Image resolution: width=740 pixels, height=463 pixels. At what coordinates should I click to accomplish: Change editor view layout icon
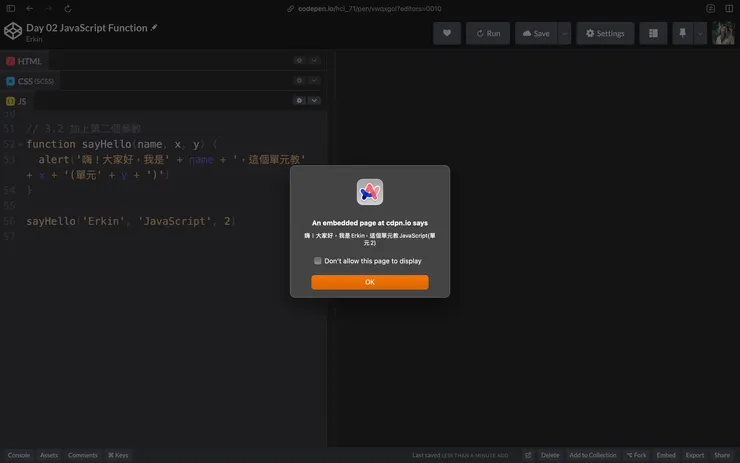point(653,33)
